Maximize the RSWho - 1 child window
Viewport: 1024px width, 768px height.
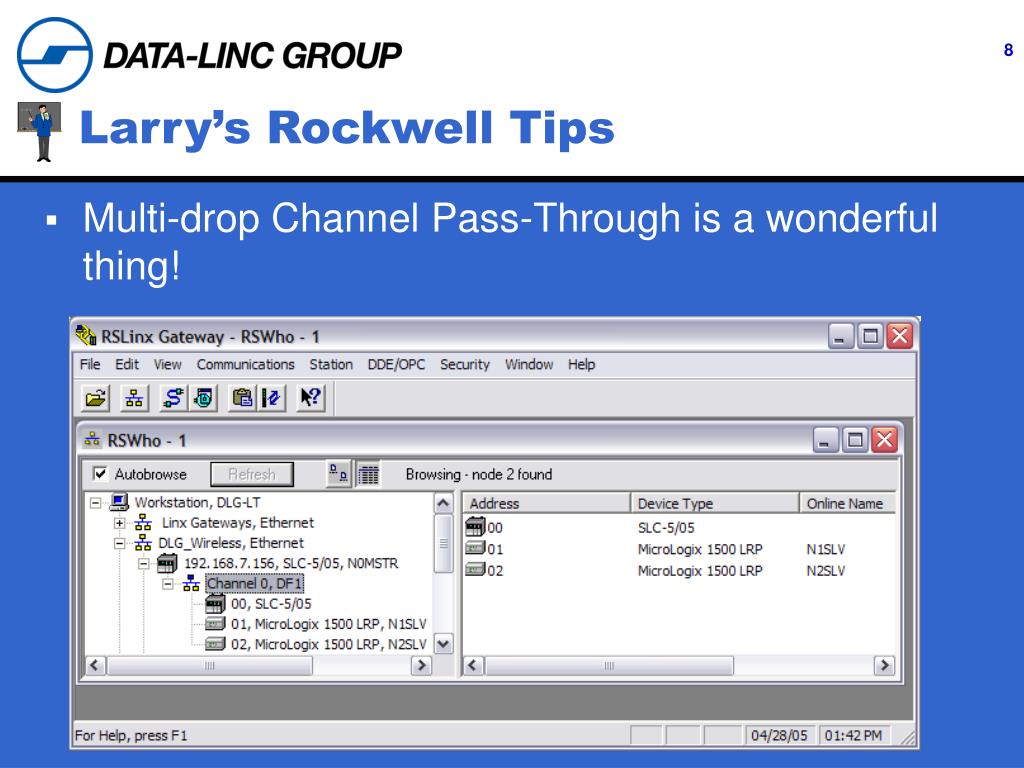click(x=855, y=440)
